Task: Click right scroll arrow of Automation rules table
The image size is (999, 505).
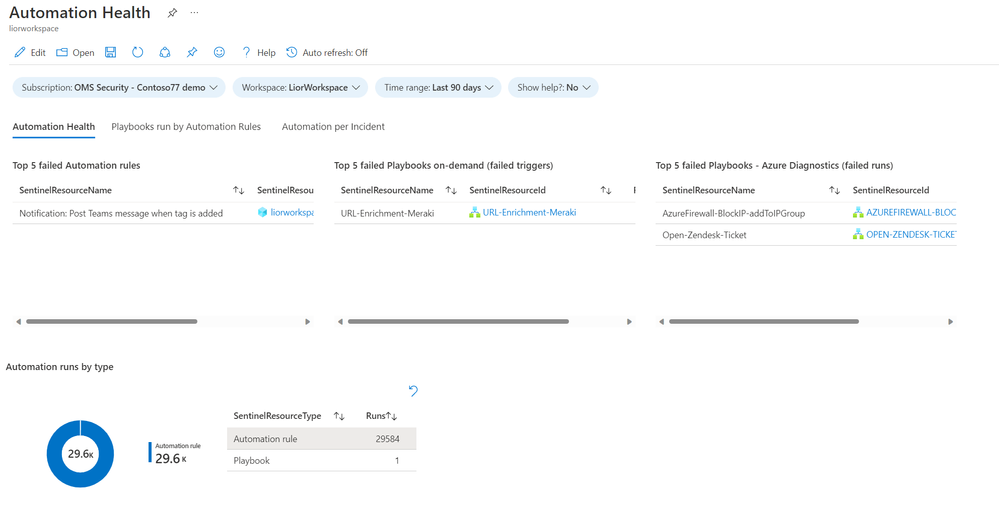Action: coord(308,322)
